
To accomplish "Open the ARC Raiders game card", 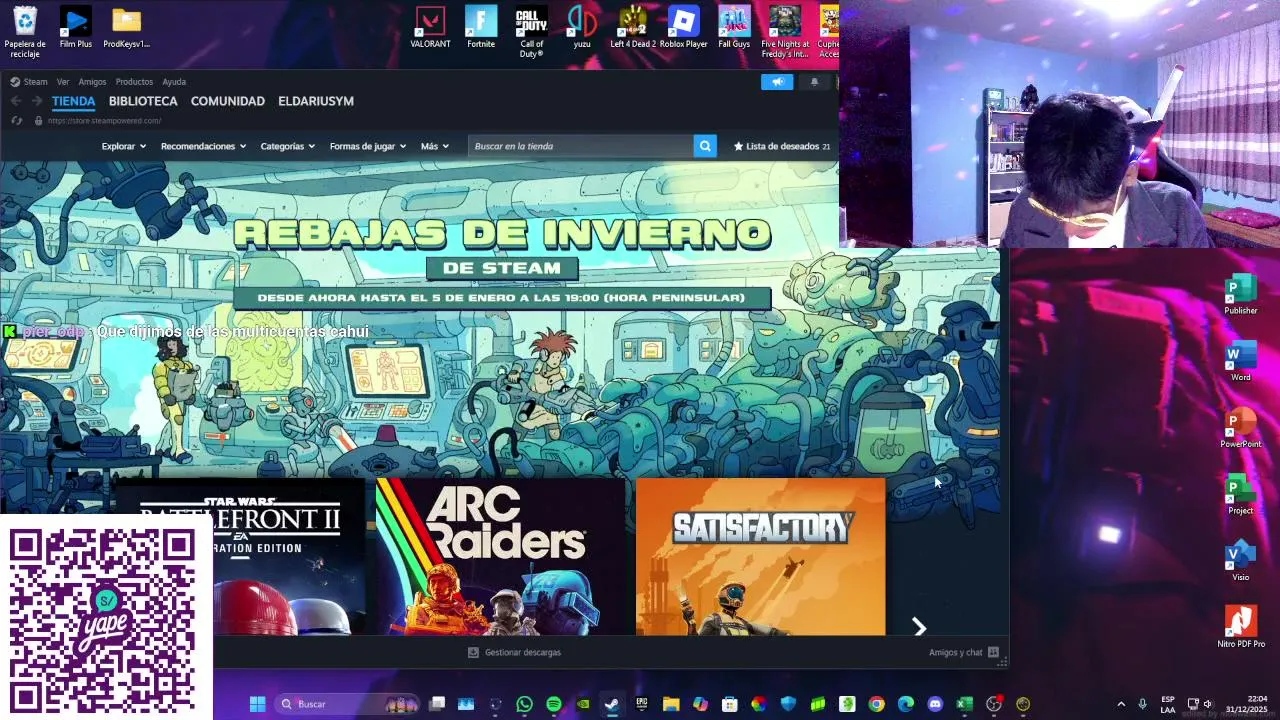I will tap(500, 556).
